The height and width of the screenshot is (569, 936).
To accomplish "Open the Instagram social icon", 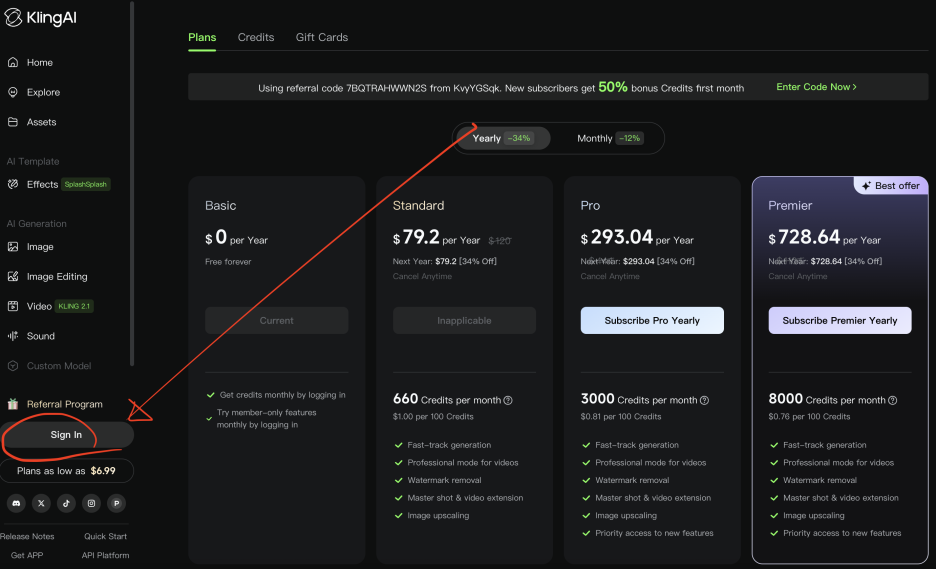I will 91,503.
